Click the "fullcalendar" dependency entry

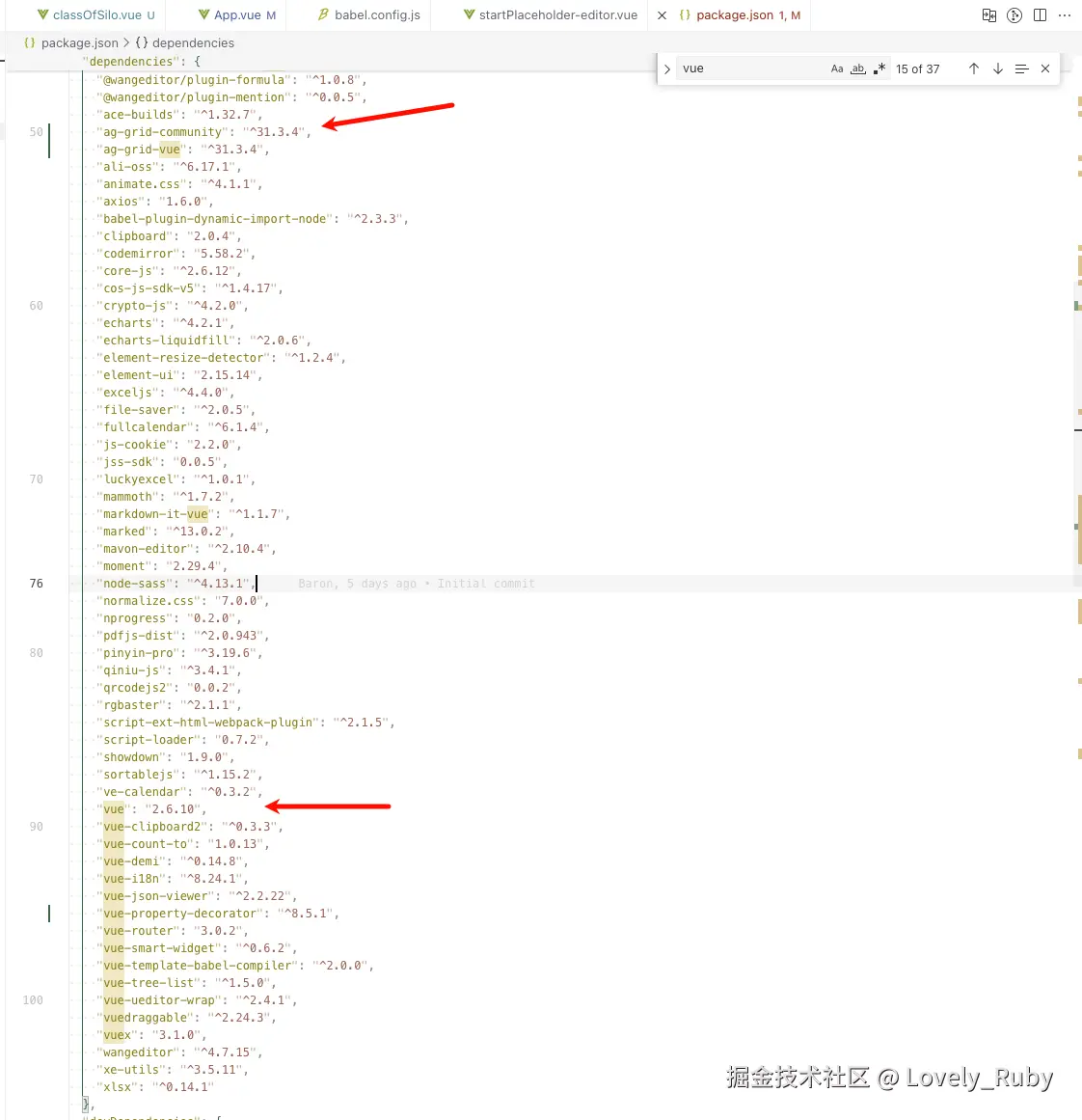[x=183, y=427]
